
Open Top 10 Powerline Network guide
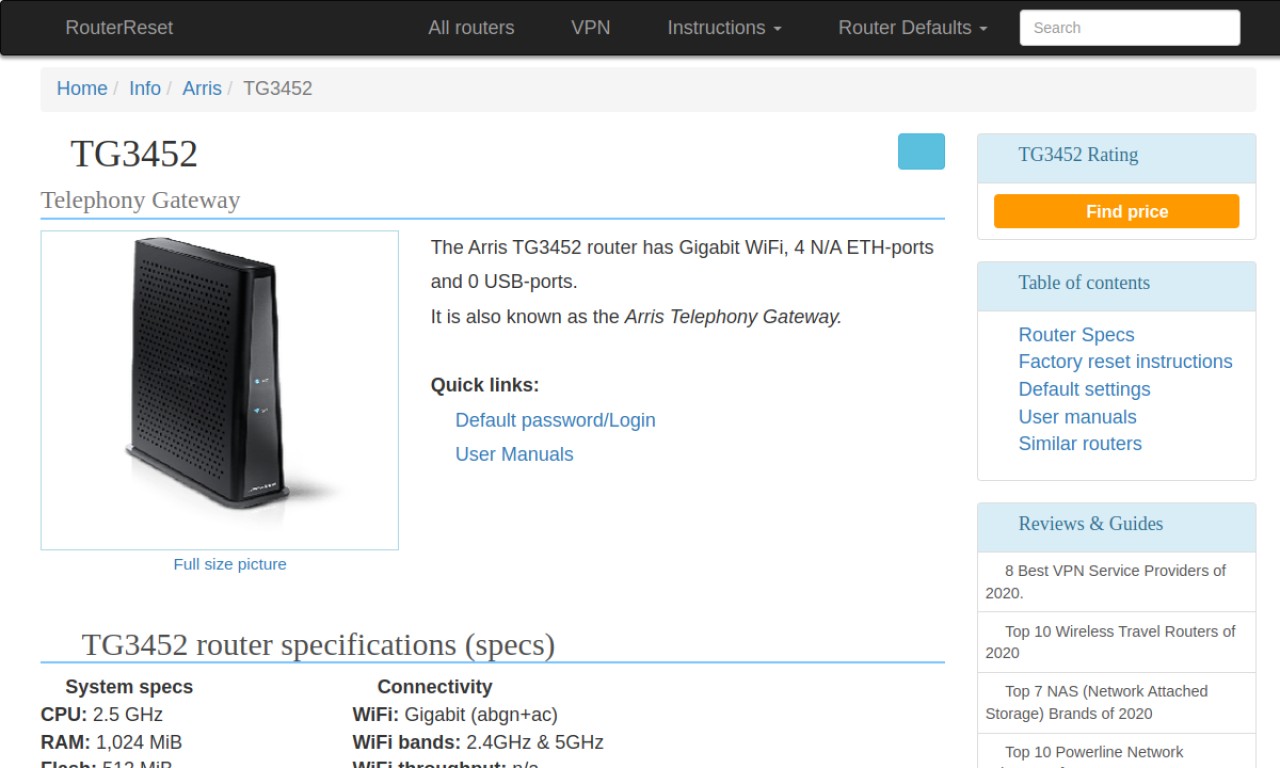1116,752
